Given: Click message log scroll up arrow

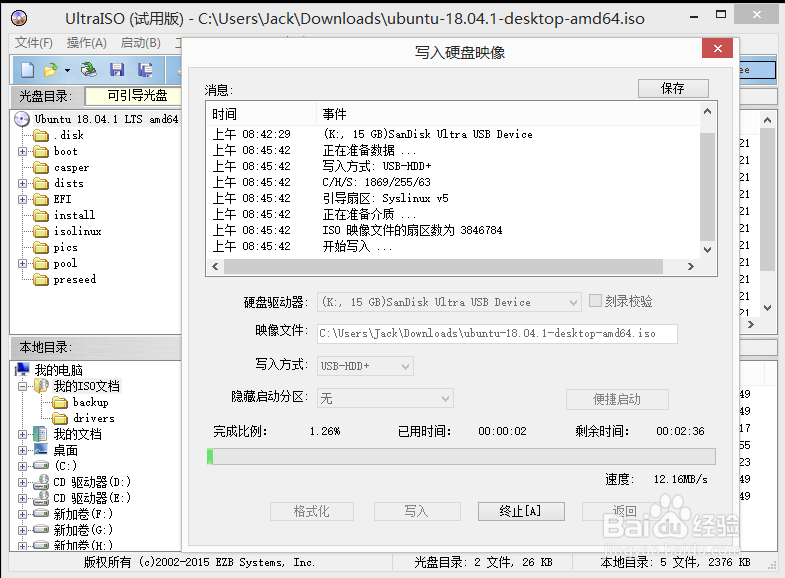Looking at the screenshot, I should click(x=707, y=112).
